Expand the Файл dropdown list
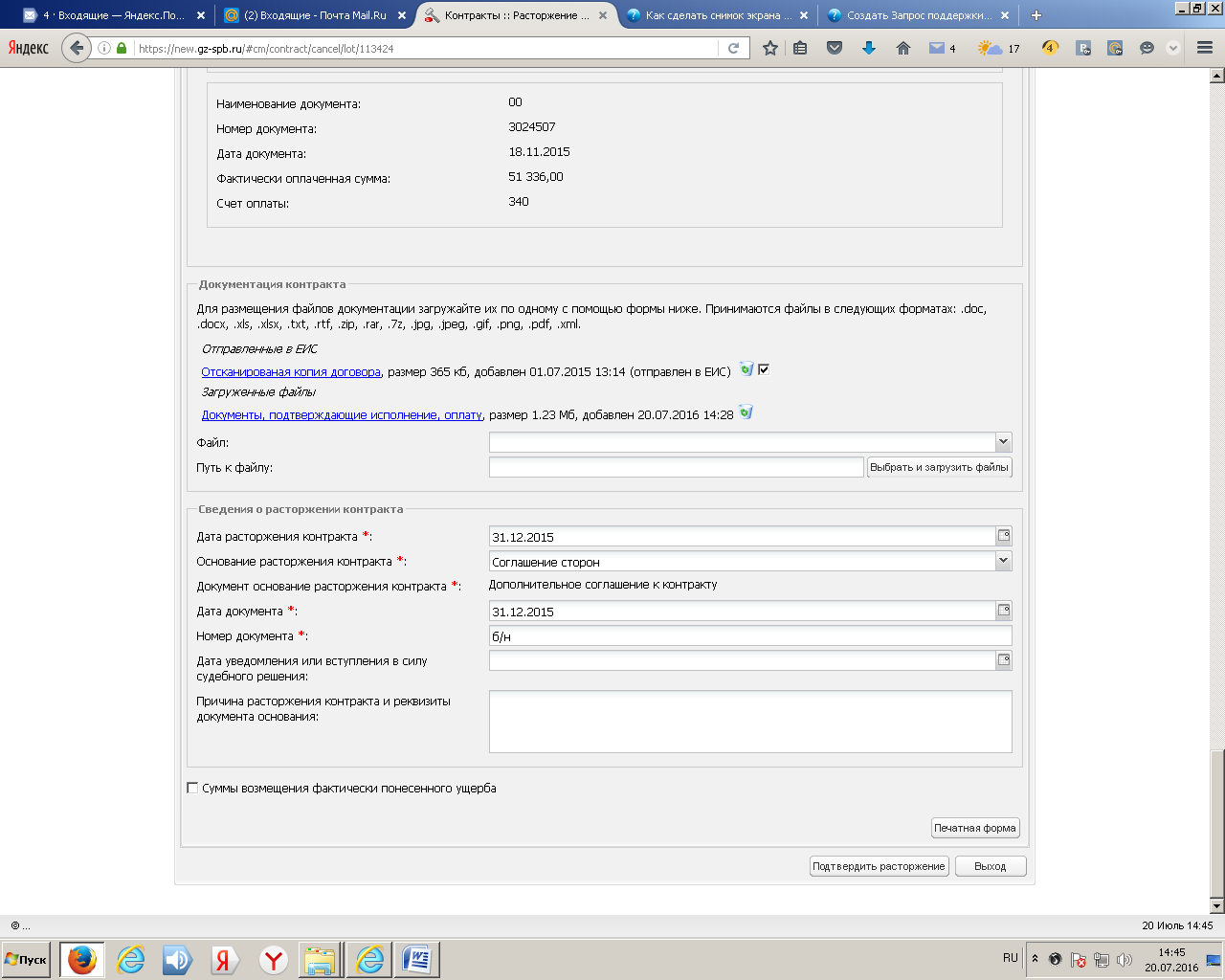The width and height of the screenshot is (1225, 980). (x=1003, y=442)
